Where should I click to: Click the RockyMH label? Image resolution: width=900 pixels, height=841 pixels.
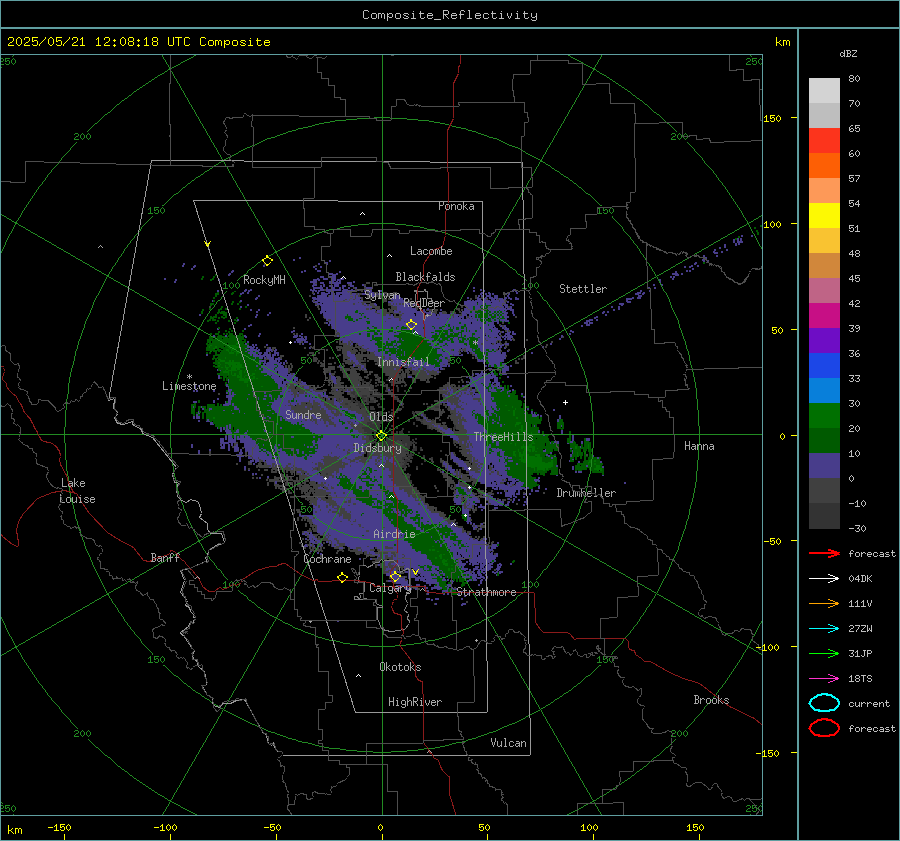[264, 280]
